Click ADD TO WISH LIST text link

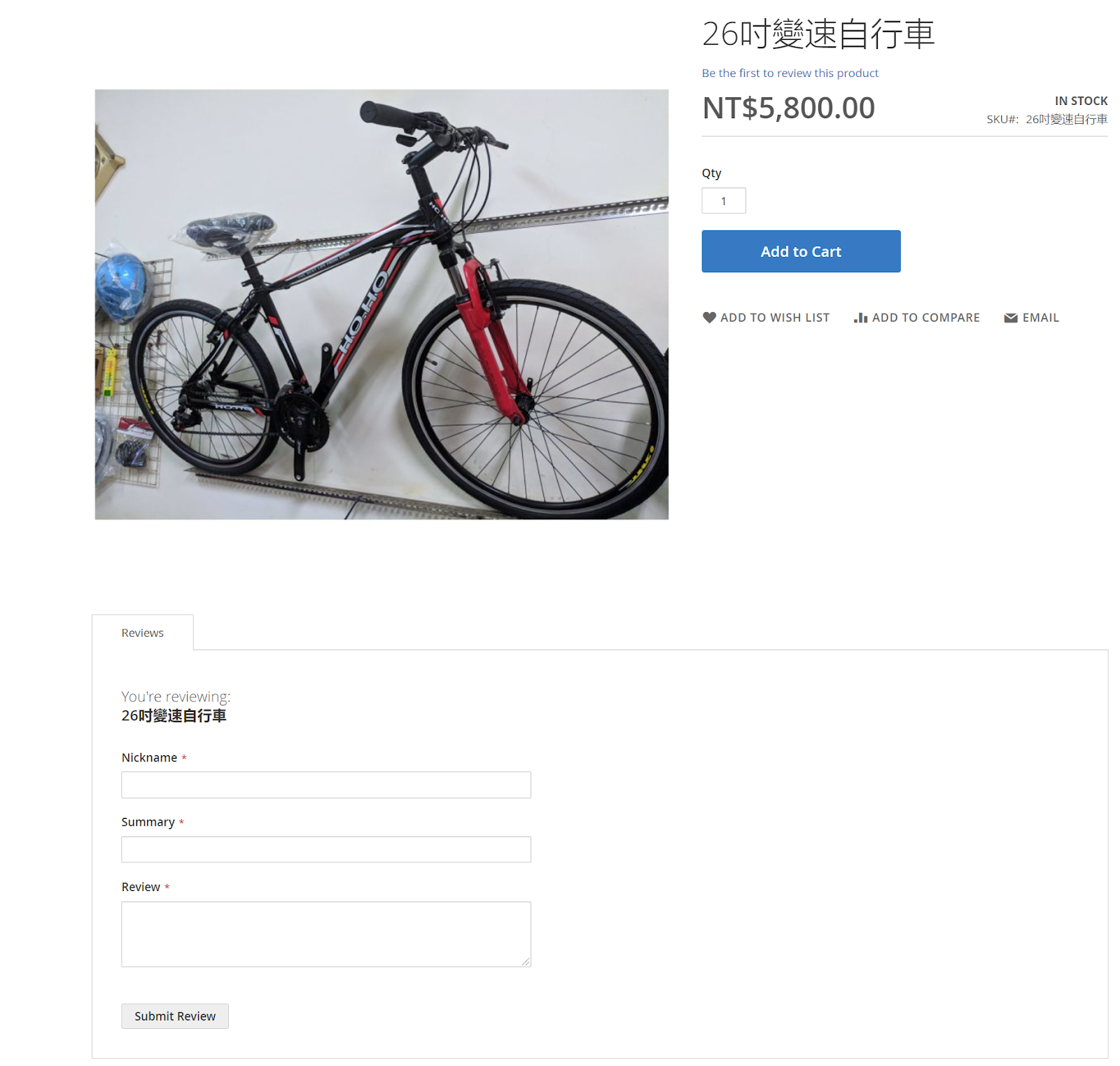click(775, 318)
